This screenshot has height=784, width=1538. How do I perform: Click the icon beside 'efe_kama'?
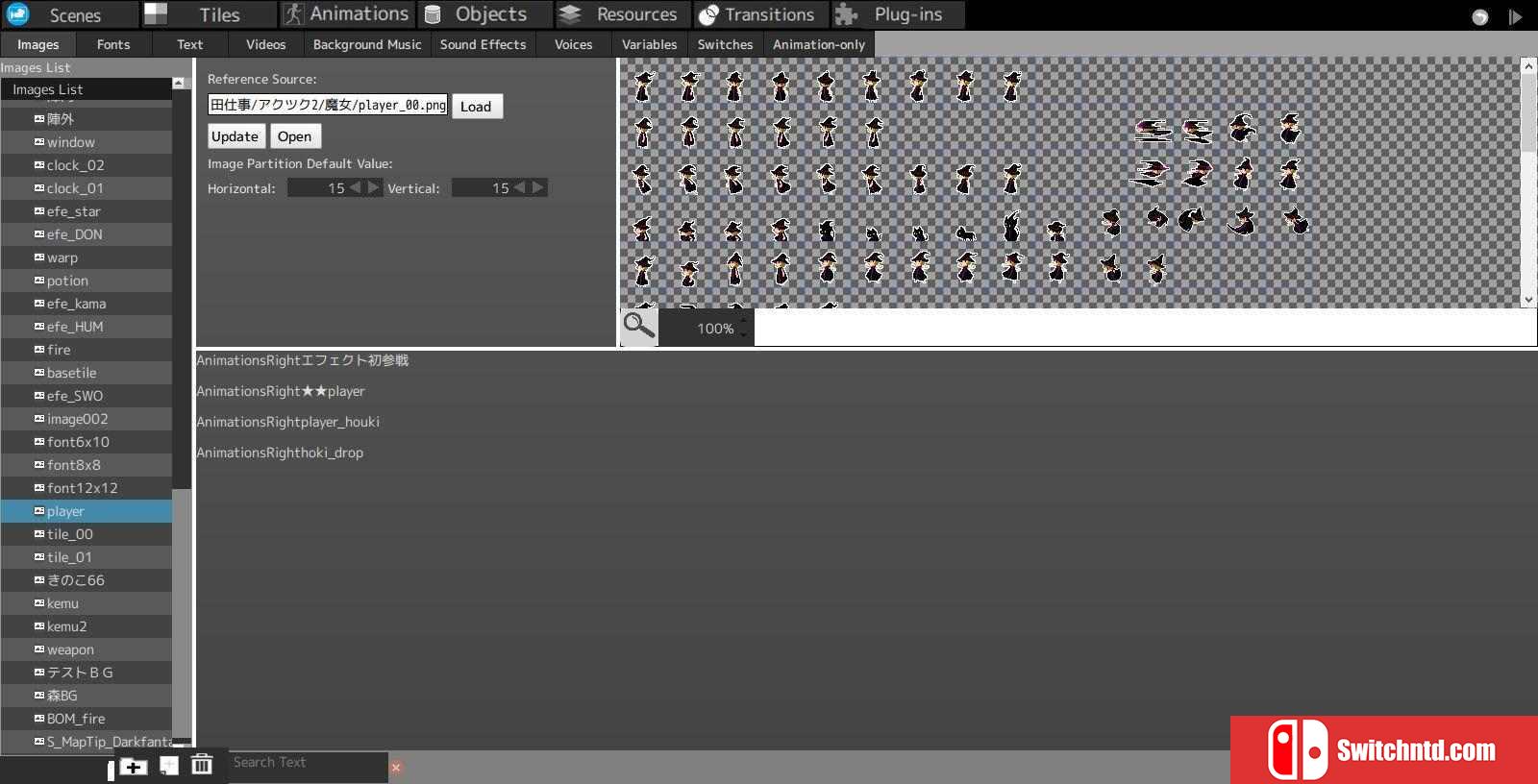39,303
